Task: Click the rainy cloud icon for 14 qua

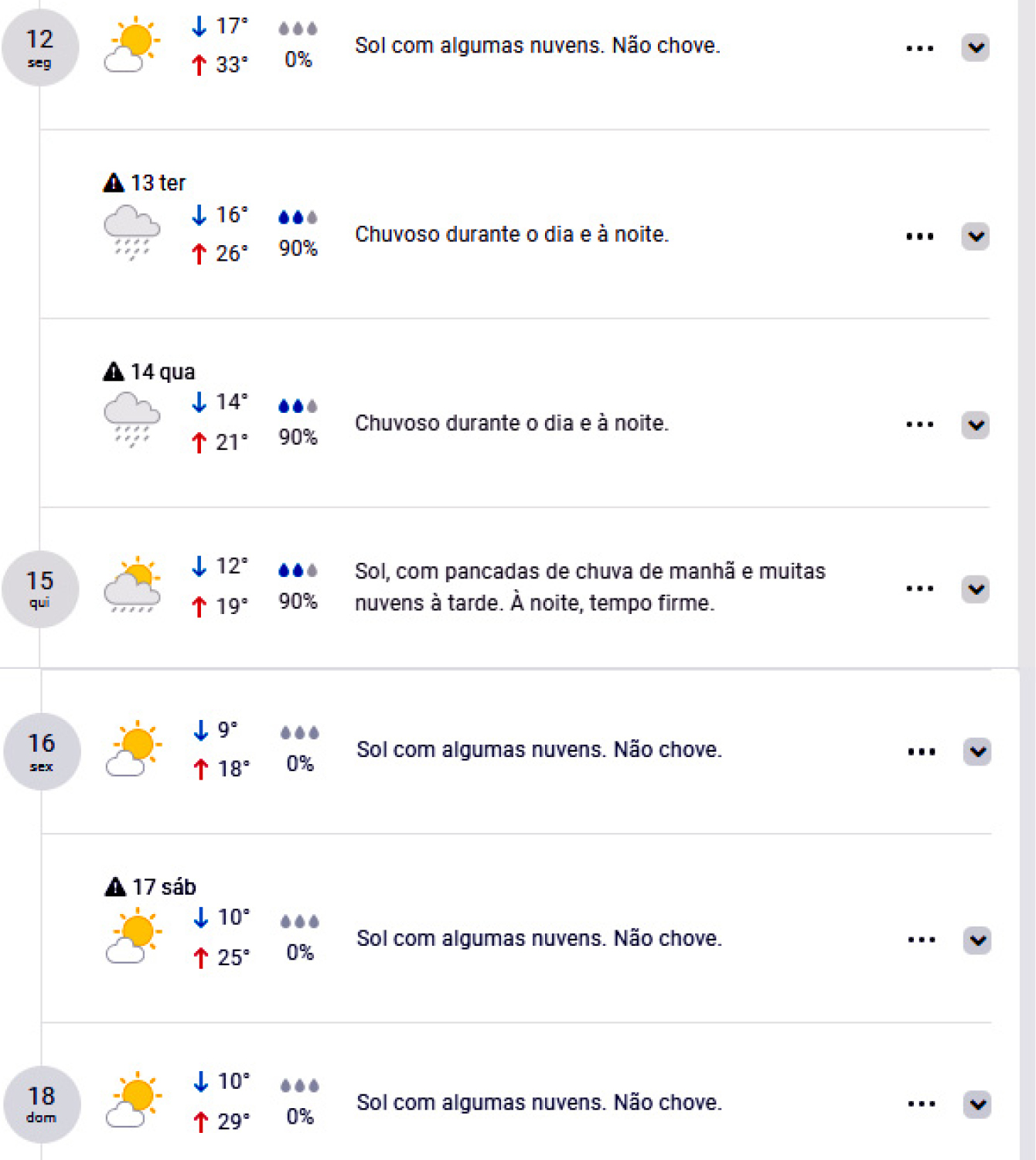Action: [x=131, y=421]
